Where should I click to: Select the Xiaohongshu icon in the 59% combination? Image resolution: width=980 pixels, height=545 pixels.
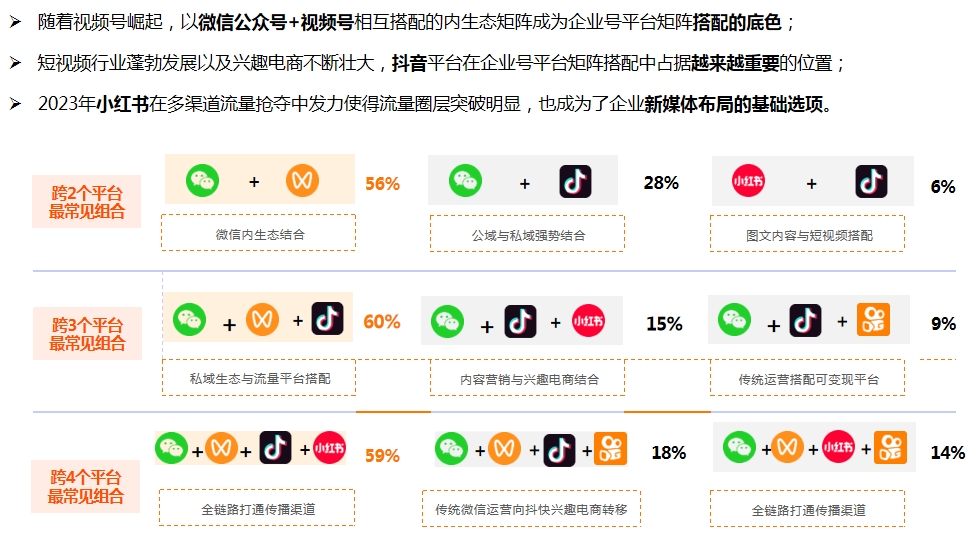pyautogui.click(x=329, y=448)
